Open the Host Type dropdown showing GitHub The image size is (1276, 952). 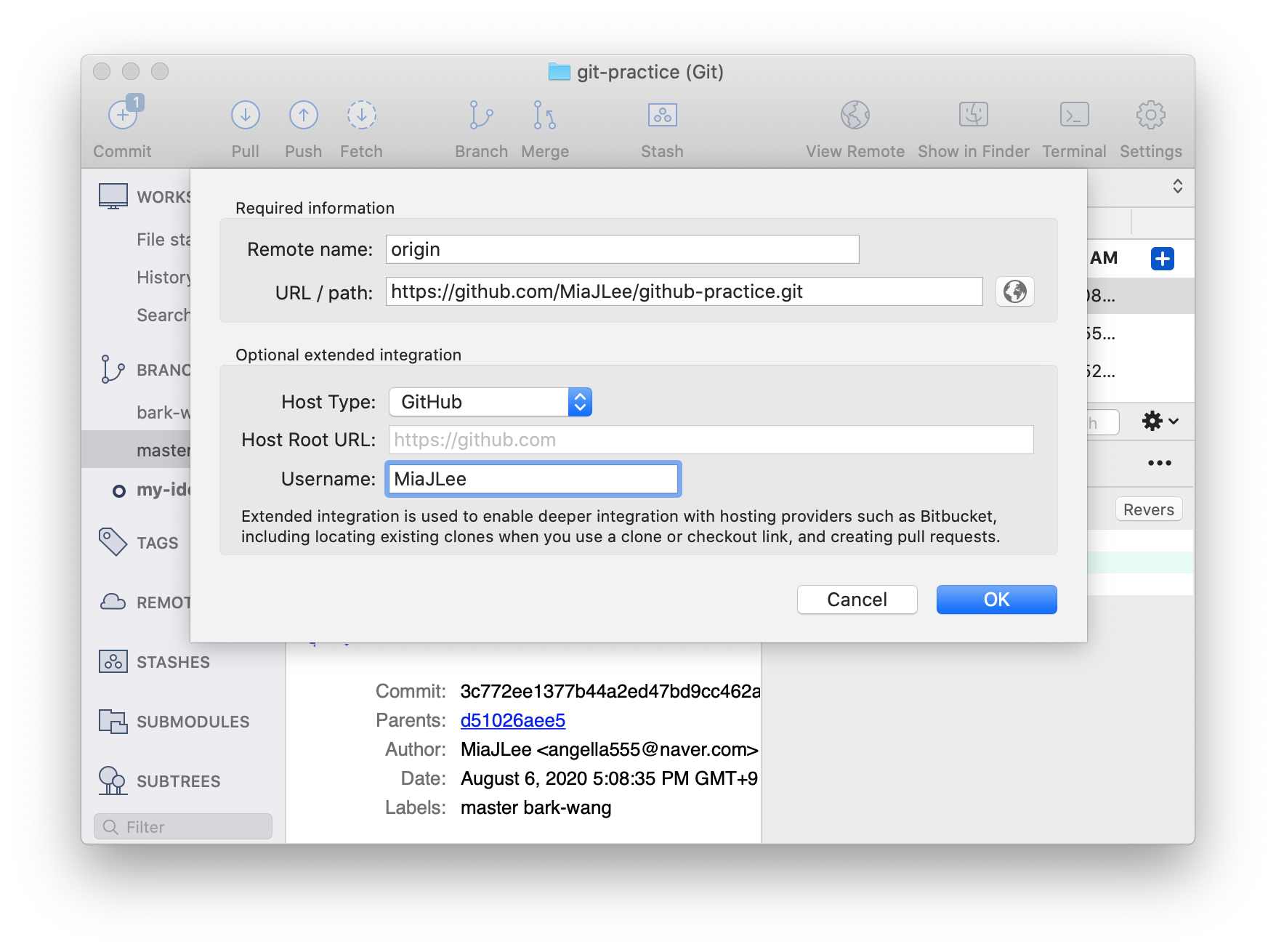pyautogui.click(x=490, y=402)
